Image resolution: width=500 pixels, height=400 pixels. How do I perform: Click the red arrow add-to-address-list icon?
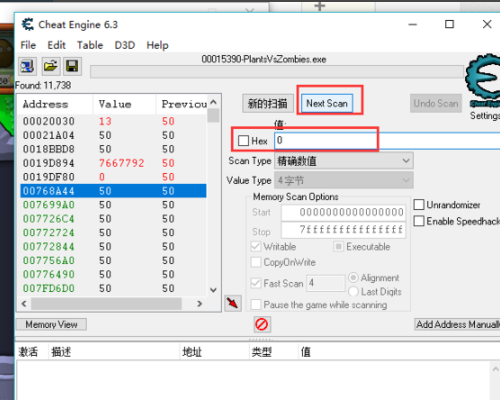click(233, 303)
